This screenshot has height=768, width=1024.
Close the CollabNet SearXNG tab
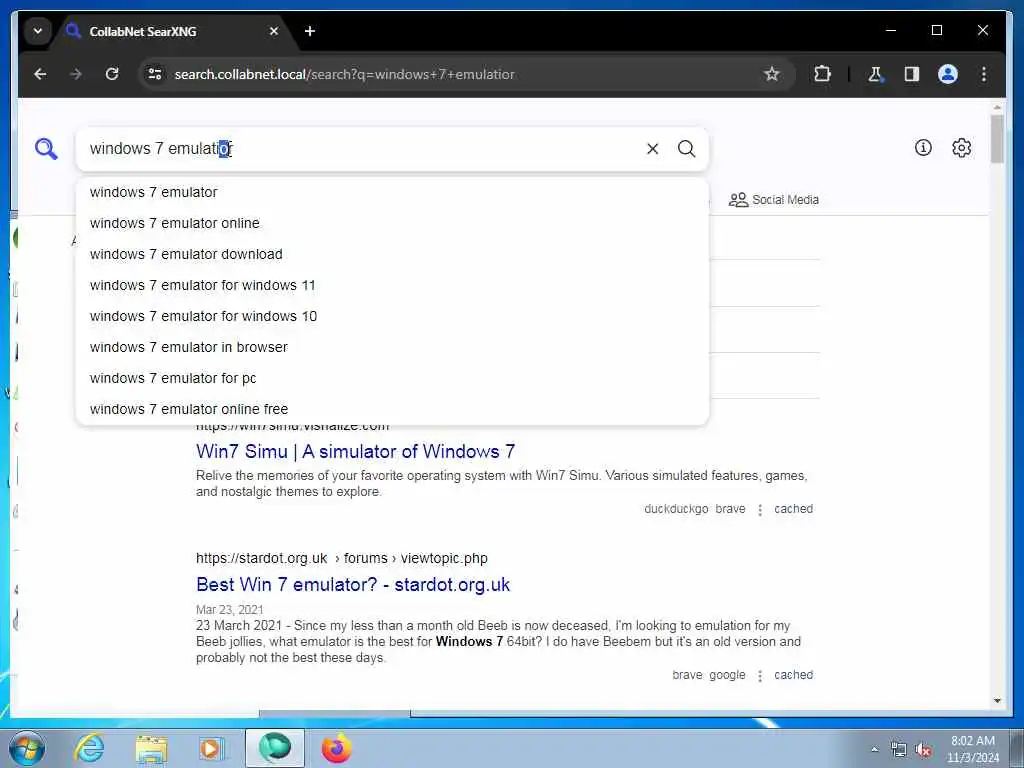point(274,31)
